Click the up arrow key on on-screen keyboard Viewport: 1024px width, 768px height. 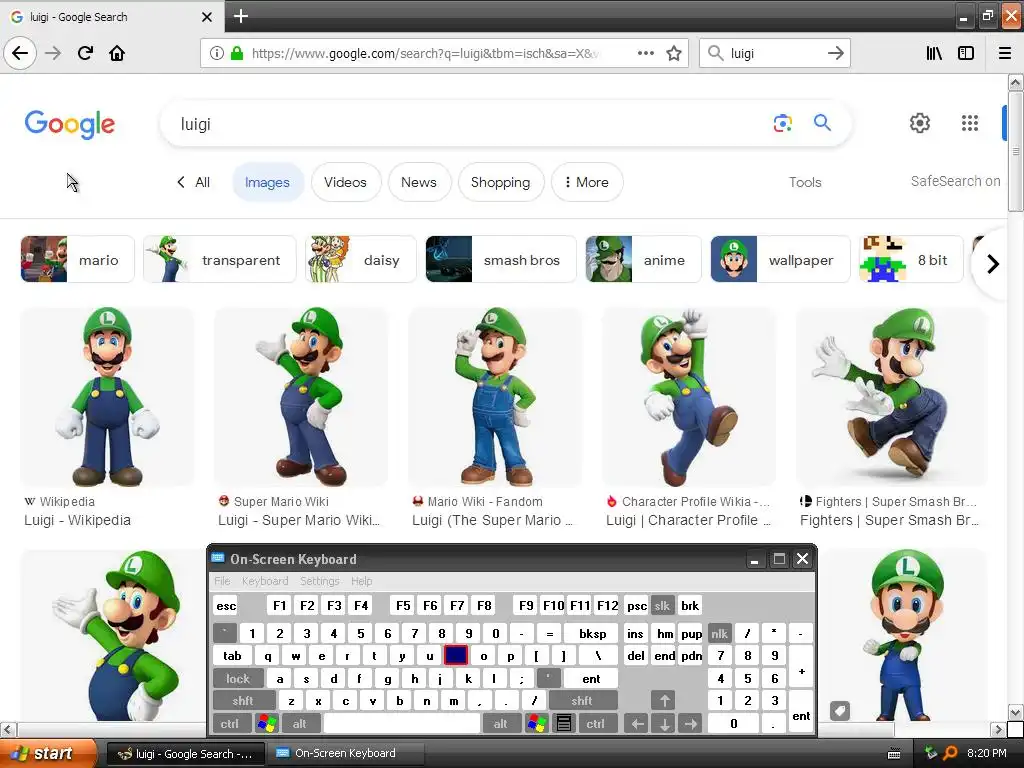664,701
